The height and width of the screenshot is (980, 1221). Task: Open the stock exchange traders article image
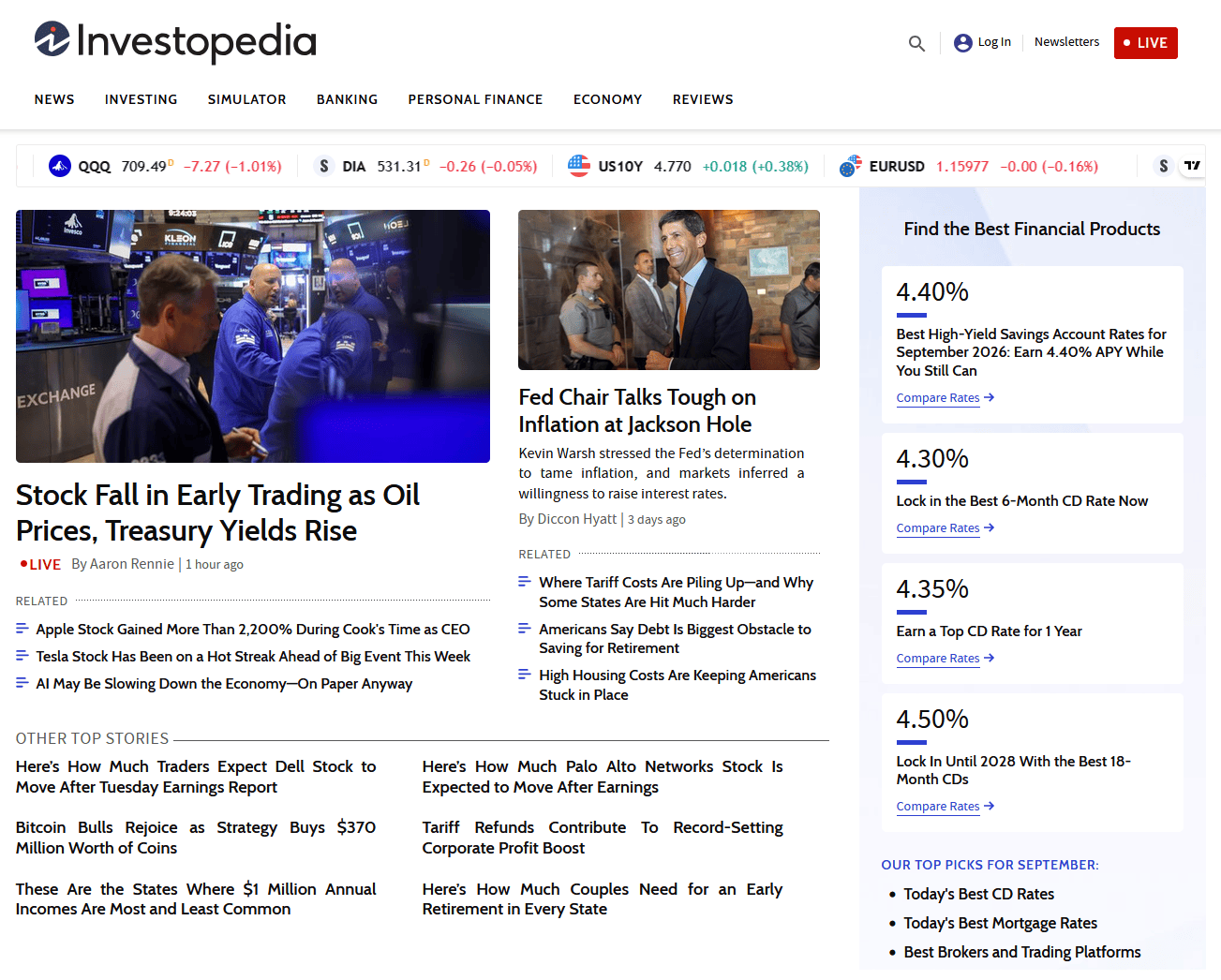253,336
